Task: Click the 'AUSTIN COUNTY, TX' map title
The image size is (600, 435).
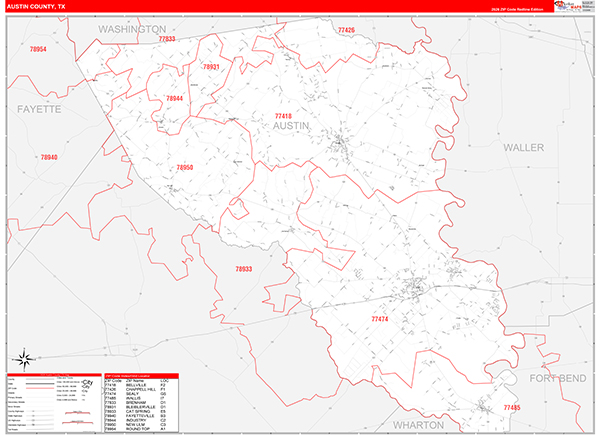Action: click(36, 7)
